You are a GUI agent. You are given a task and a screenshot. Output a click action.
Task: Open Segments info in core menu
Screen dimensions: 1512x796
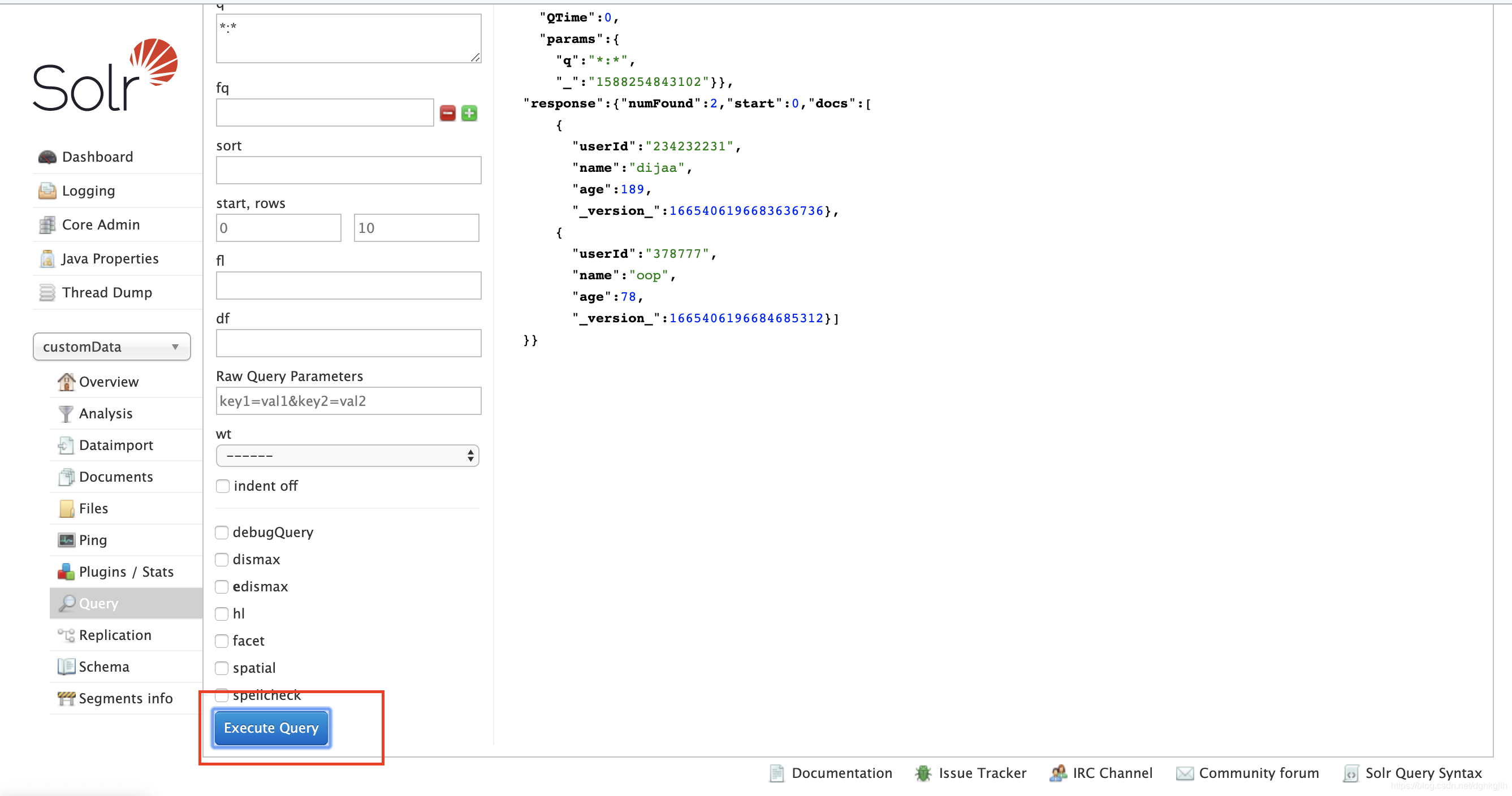pyautogui.click(x=126, y=699)
